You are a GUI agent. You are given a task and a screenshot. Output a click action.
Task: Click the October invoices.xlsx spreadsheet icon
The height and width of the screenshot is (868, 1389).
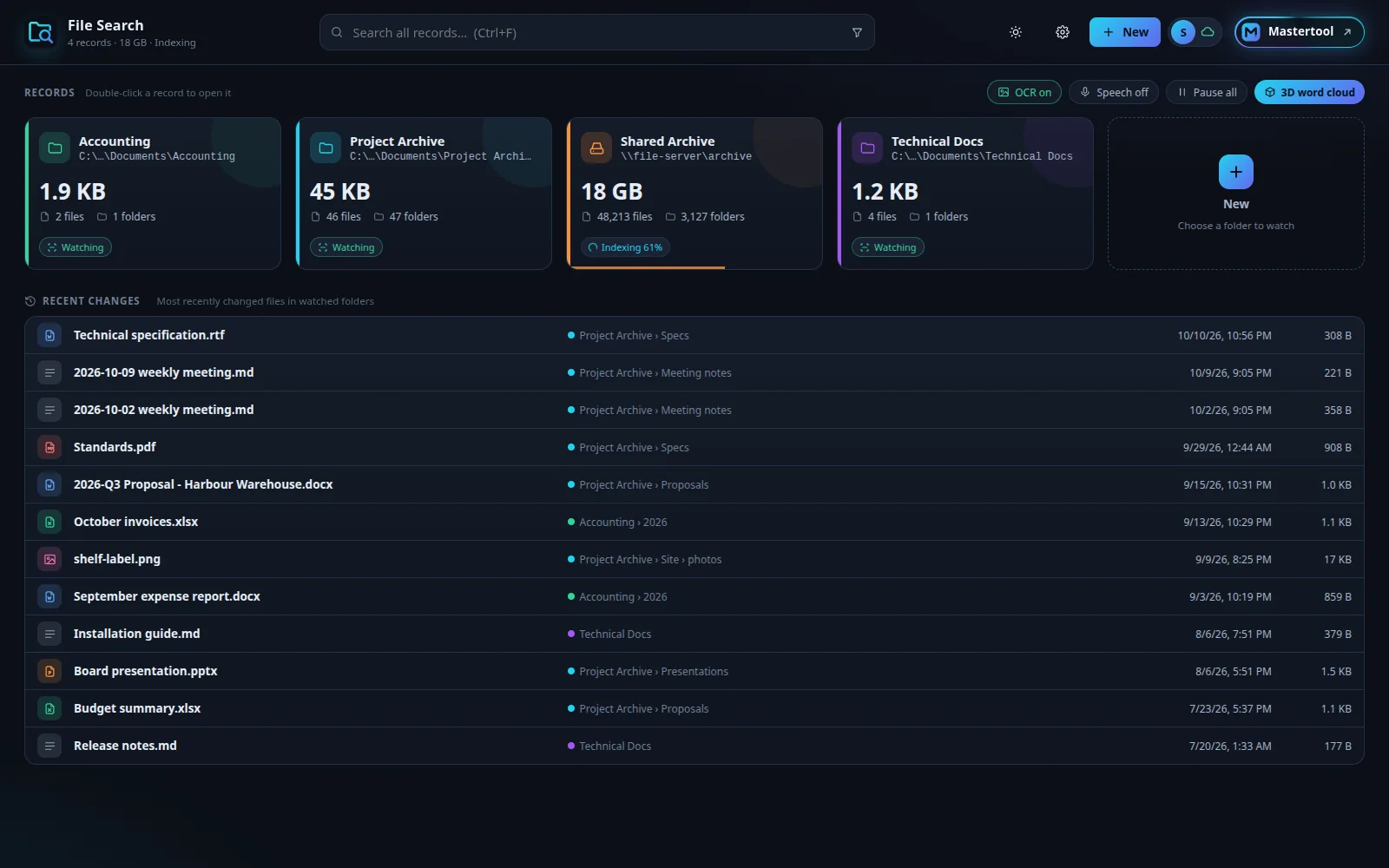[x=49, y=522]
